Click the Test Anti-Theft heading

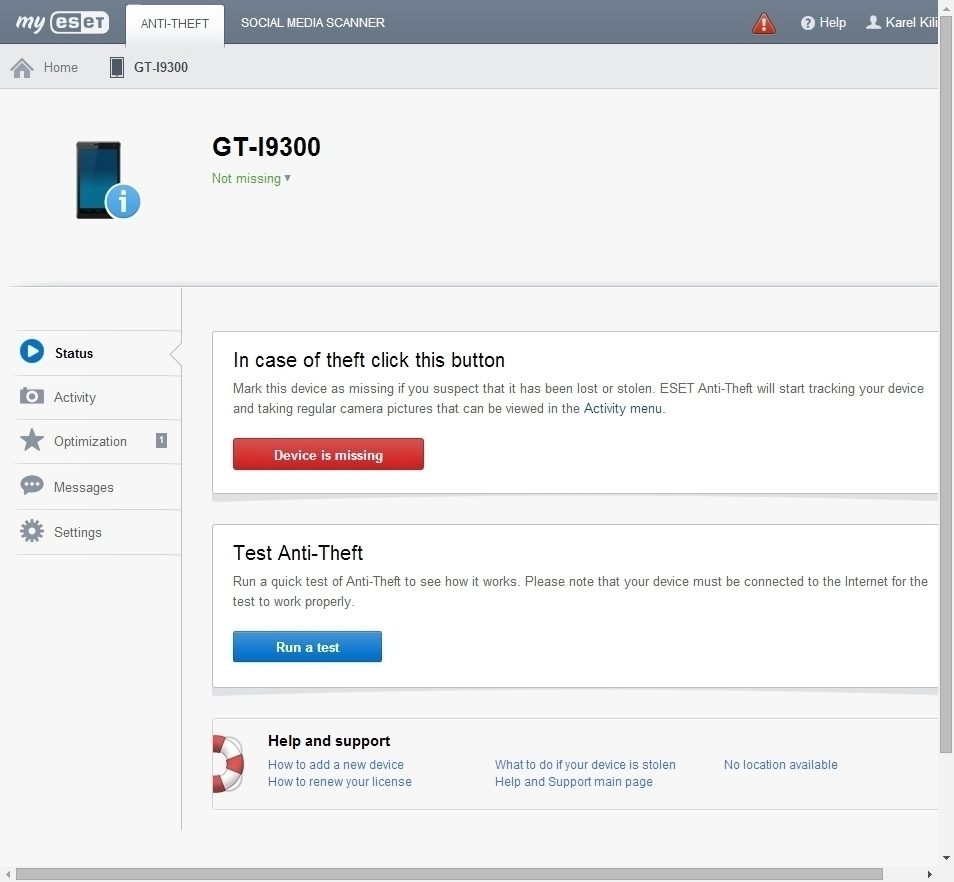(298, 553)
